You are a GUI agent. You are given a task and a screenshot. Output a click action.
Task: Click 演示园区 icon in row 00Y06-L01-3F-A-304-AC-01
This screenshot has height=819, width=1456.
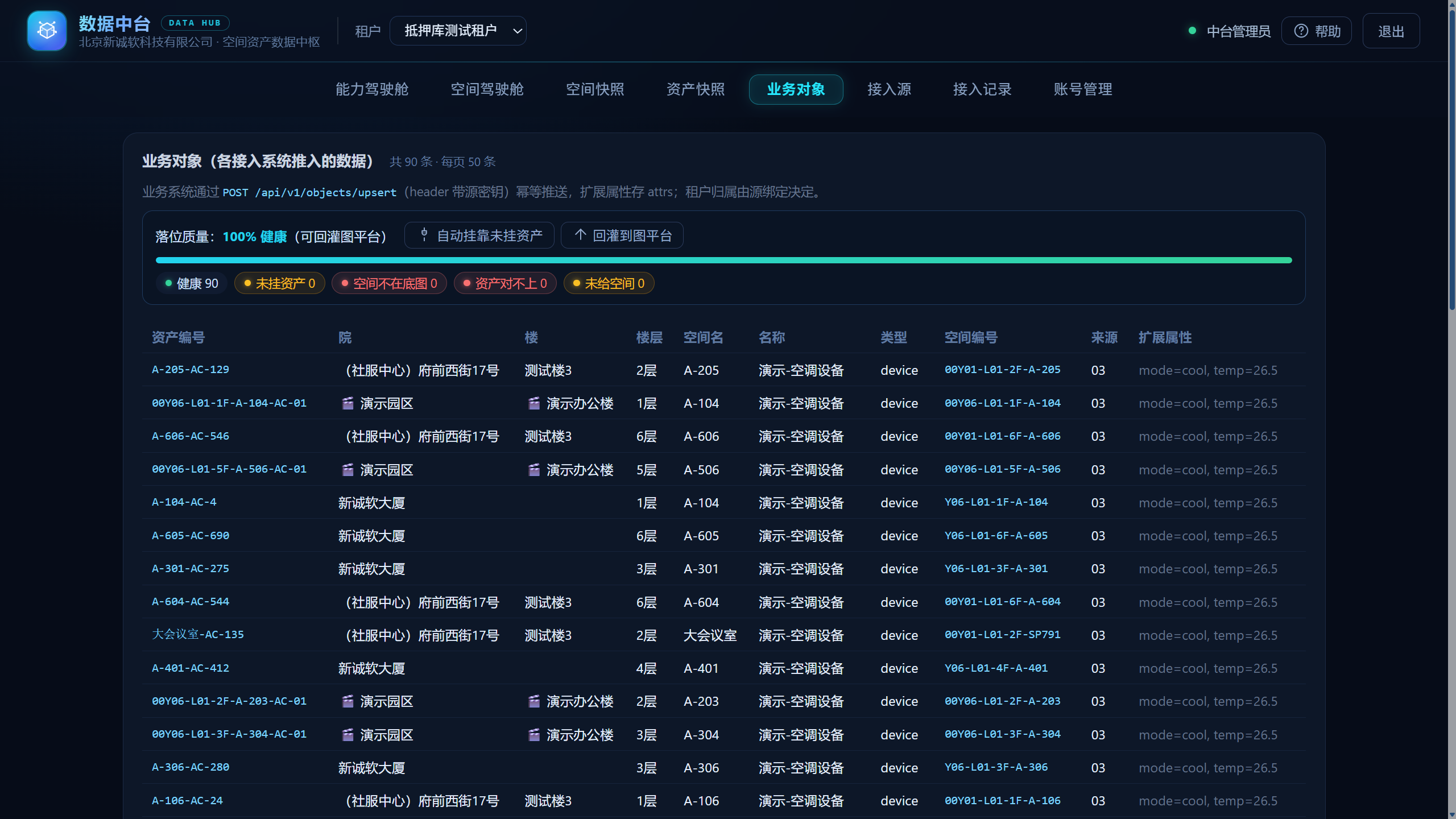pyautogui.click(x=348, y=735)
